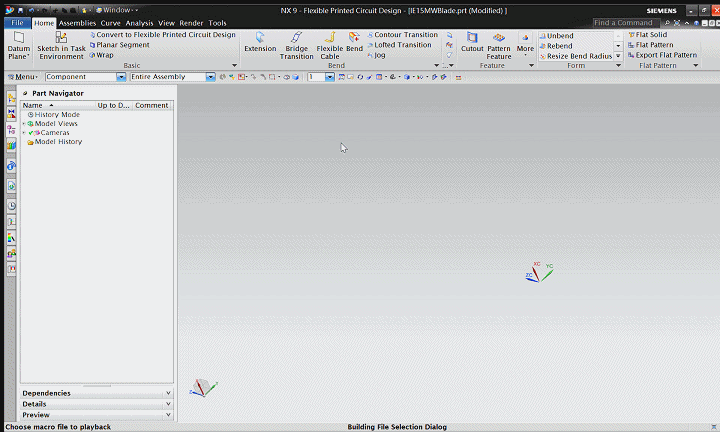Screen dimensions: 720x432
Task: Switch to the View ribbon tab
Action: [166, 23]
